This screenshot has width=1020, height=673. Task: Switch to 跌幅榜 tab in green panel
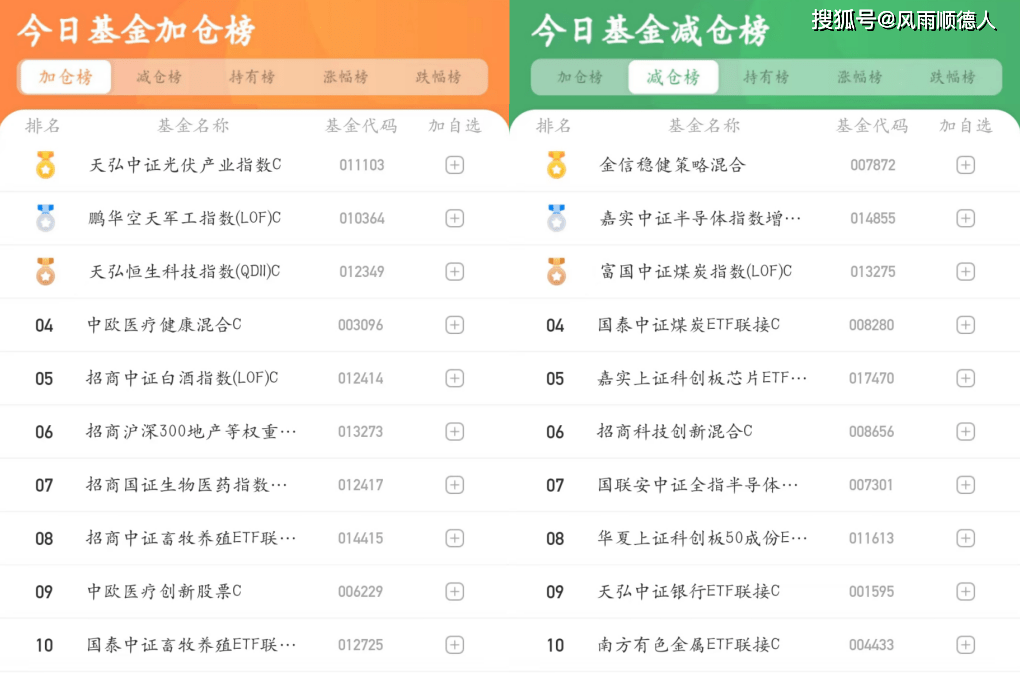pos(953,77)
